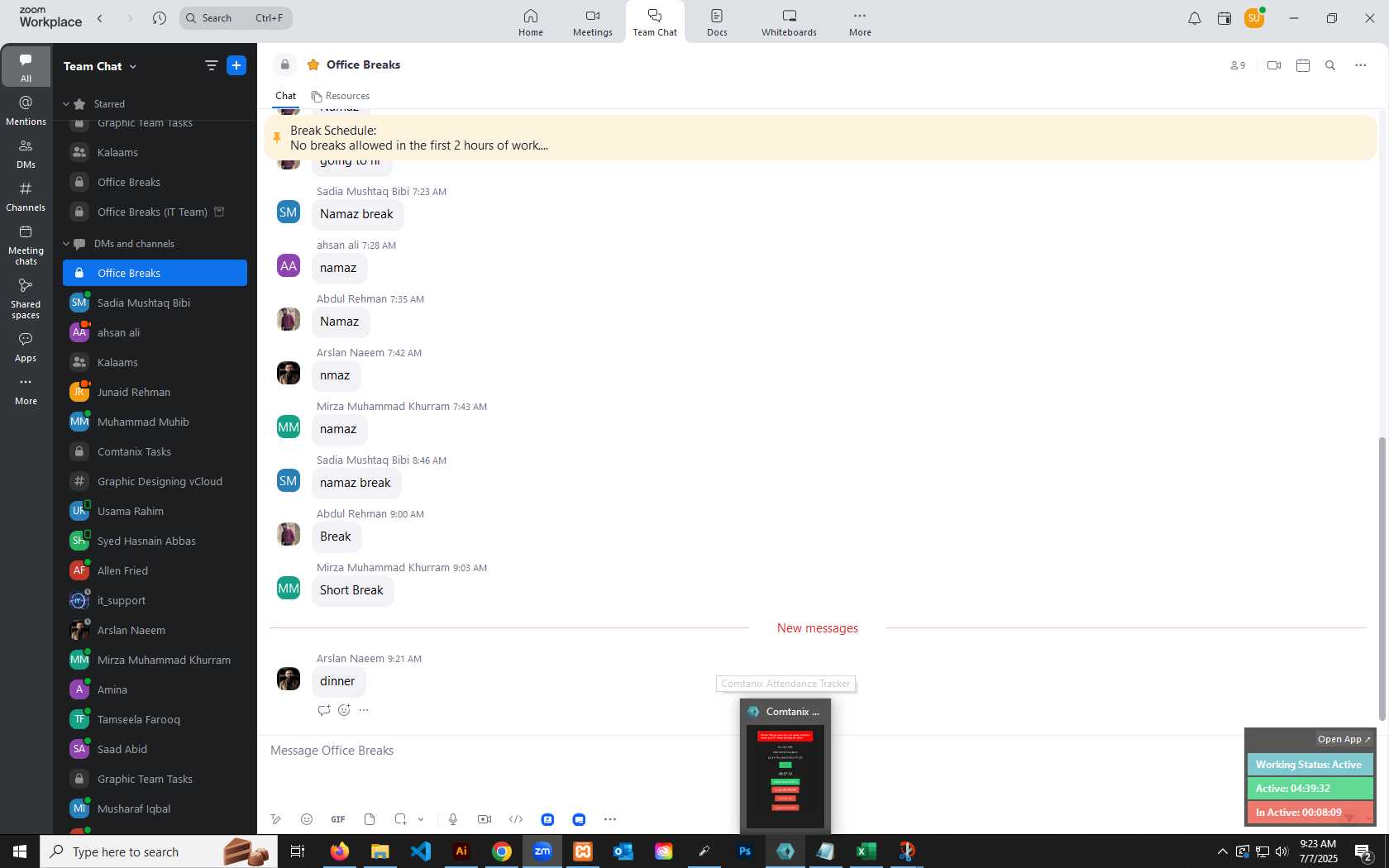The width and height of the screenshot is (1389, 868).
Task: Open more channel options in the chat header
Action: [1361, 65]
